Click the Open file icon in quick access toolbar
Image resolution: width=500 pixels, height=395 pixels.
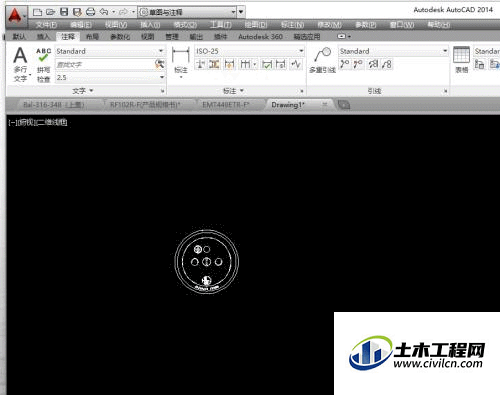(x=51, y=12)
